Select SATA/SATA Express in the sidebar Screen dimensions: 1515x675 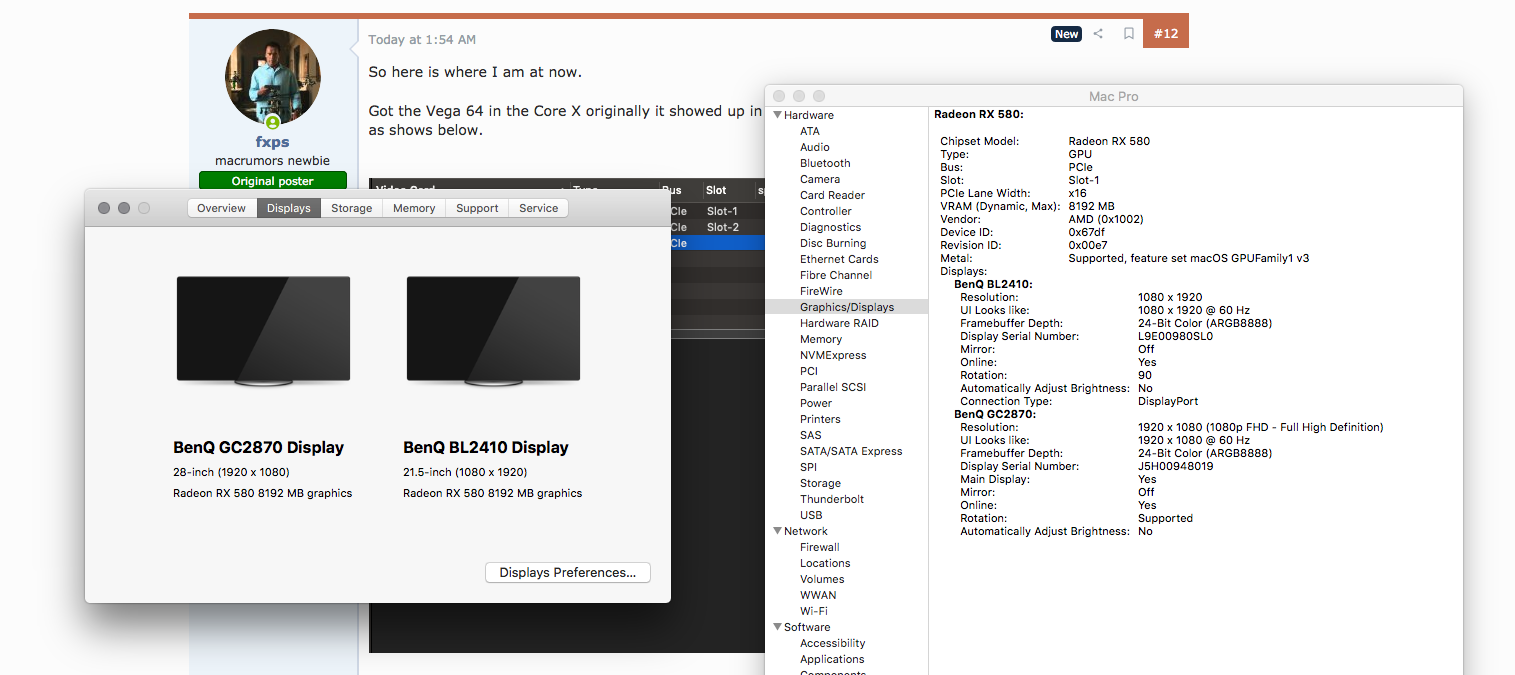pos(851,451)
